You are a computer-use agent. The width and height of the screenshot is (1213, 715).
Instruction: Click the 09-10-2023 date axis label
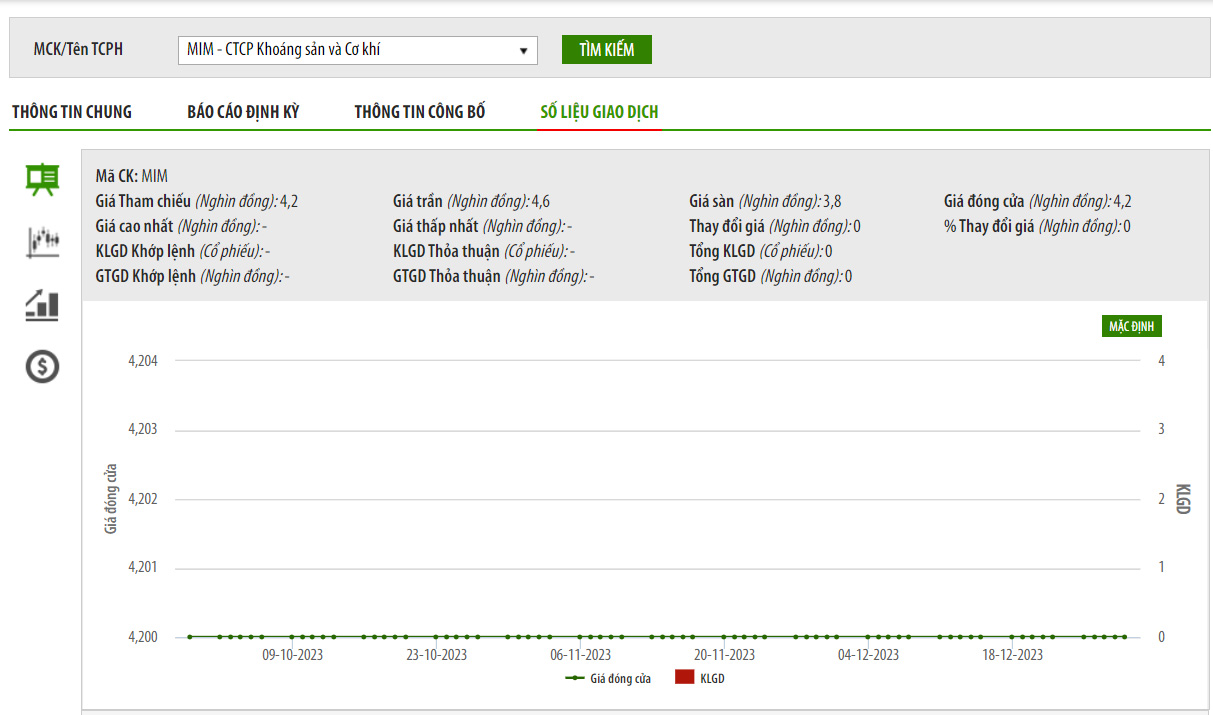tap(292, 655)
